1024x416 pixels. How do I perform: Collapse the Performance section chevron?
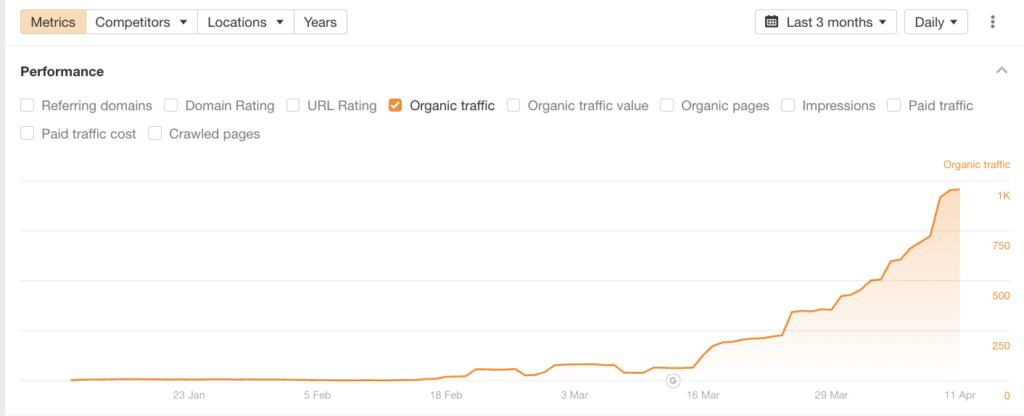(1001, 71)
